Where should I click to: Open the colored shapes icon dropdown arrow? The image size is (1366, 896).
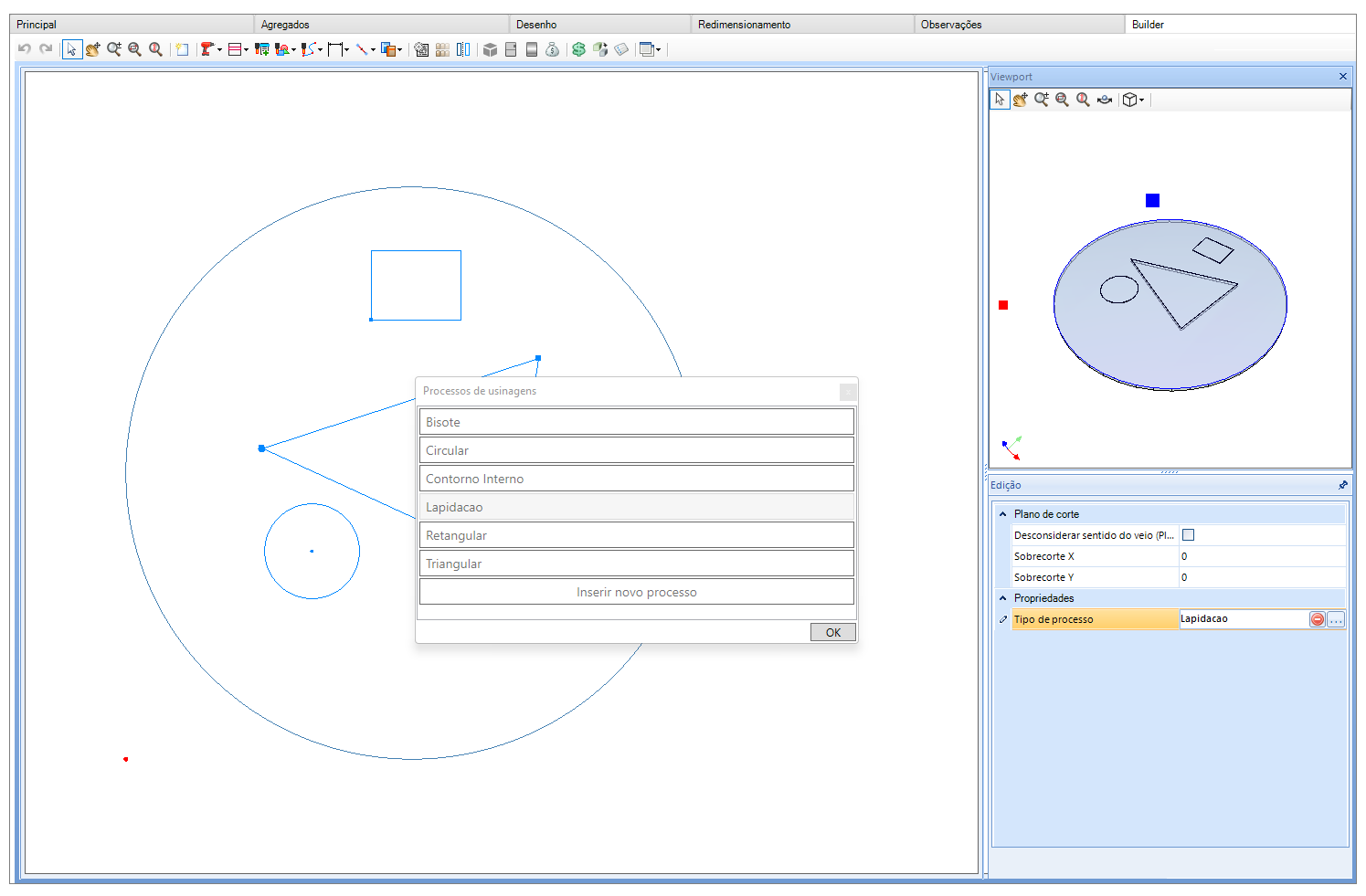[293, 50]
